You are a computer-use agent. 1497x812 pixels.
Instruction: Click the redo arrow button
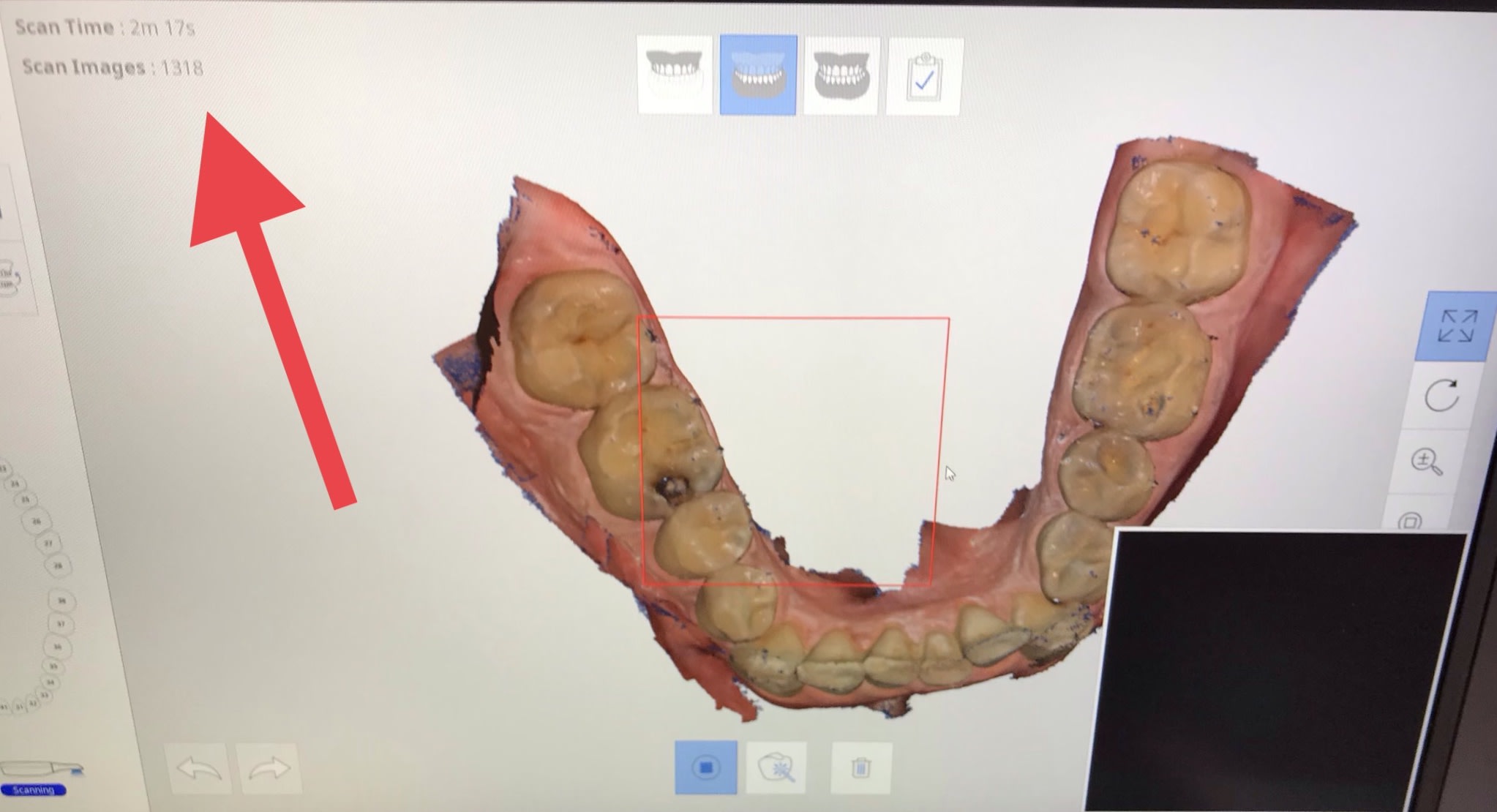(269, 770)
